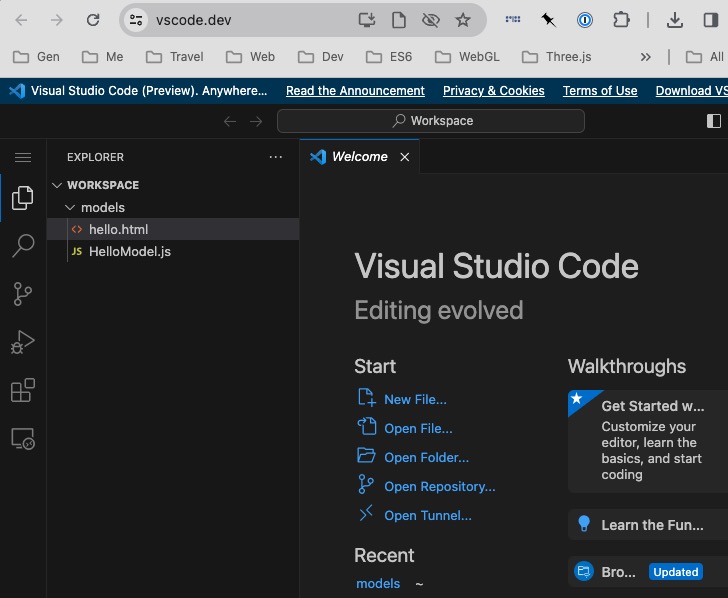
Task: Click the Explorer files icon
Action: (22, 198)
